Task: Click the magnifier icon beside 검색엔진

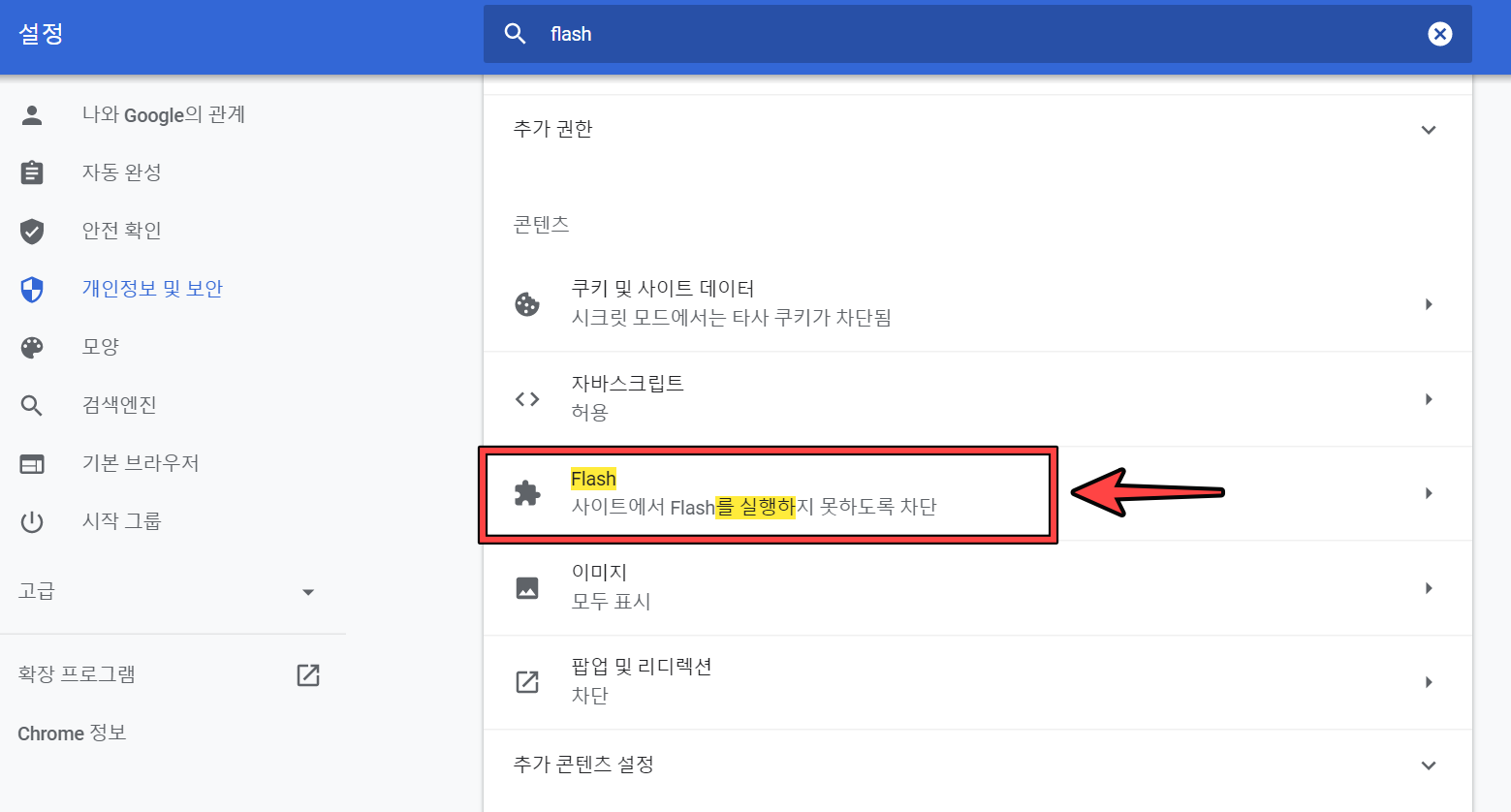Action: pyautogui.click(x=32, y=405)
